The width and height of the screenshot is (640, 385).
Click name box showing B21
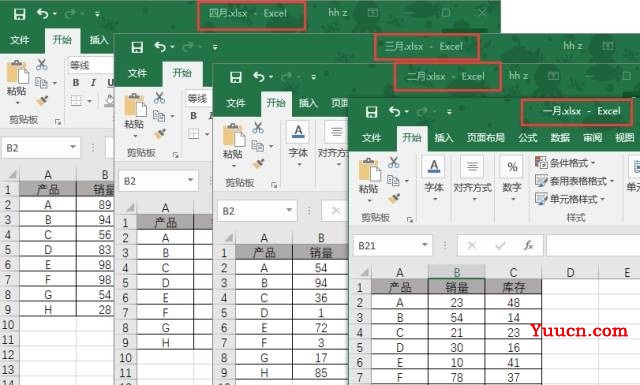[x=386, y=245]
